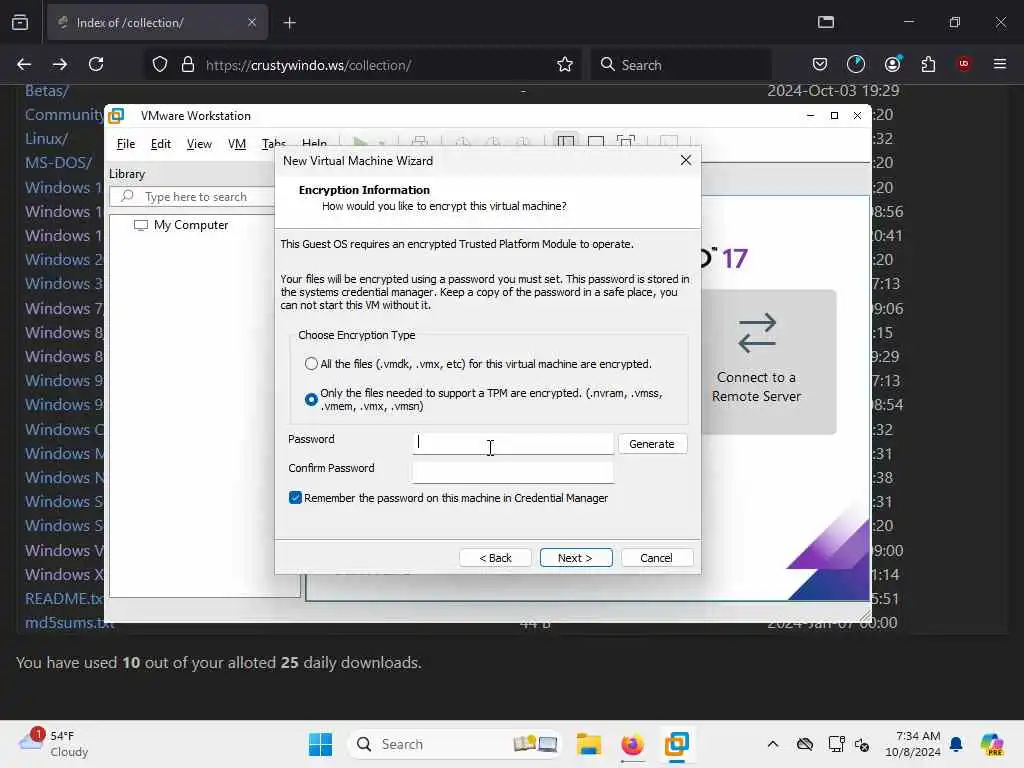This screenshot has width=1024, height=768.
Task: Open the Windows Start menu
Action: (x=320, y=744)
